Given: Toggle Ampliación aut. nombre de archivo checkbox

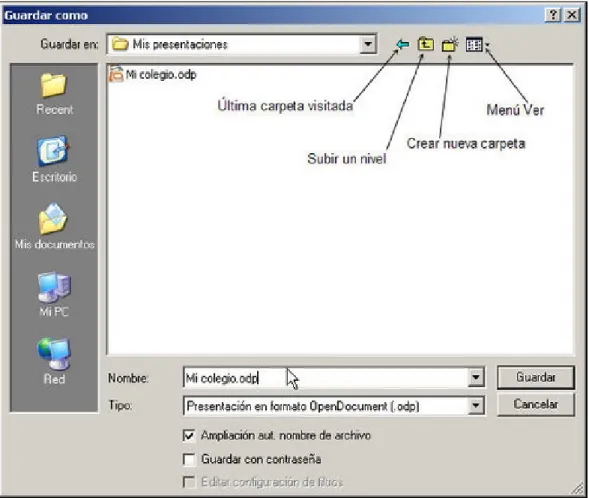Looking at the screenshot, I should [x=189, y=436].
